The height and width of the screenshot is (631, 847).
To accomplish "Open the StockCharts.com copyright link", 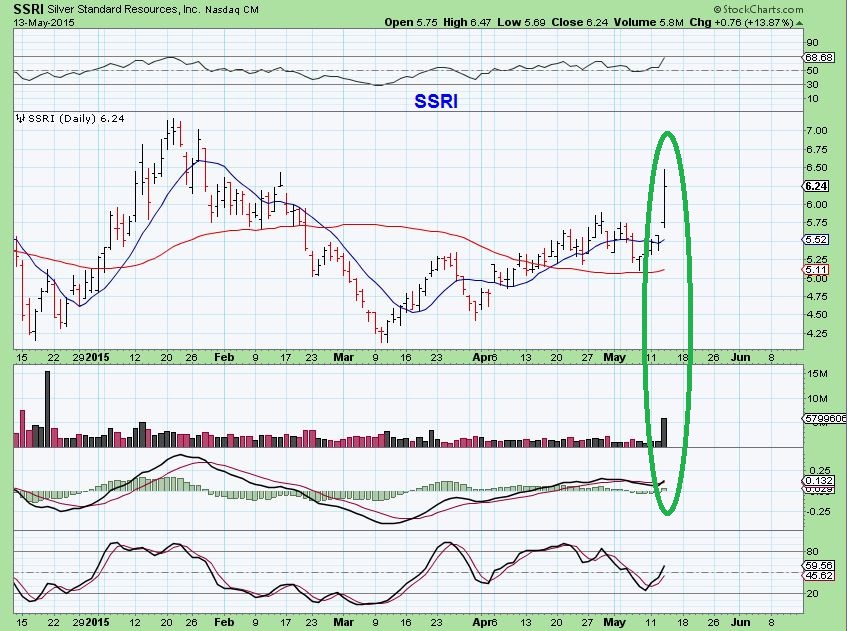I will point(758,9).
